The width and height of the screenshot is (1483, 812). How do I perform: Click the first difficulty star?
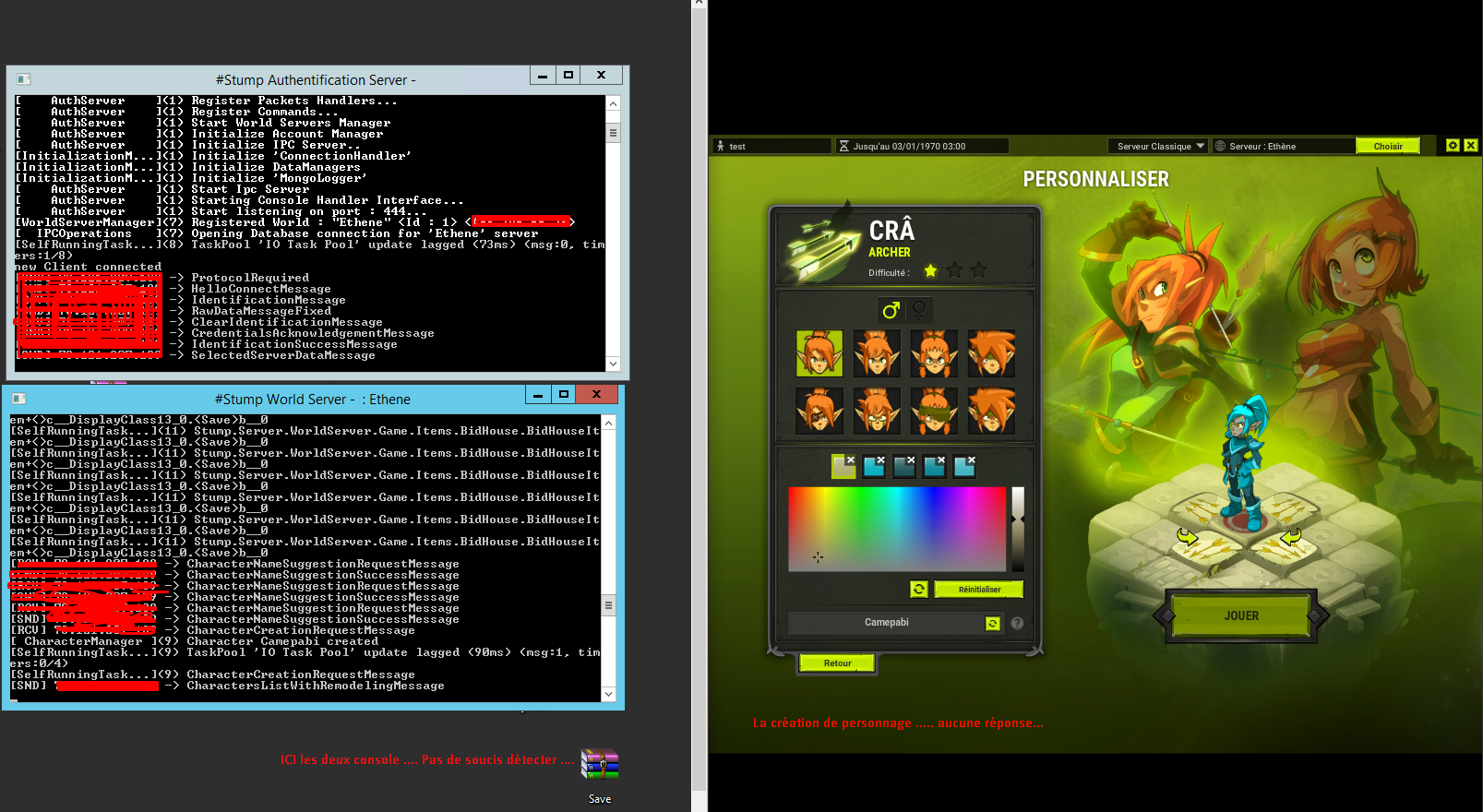(930, 270)
